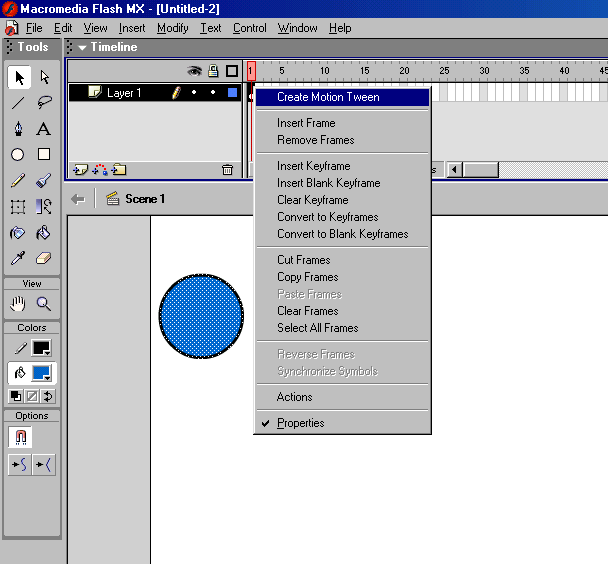Collapse the Timeline panel
The height and width of the screenshot is (564, 608).
click(82, 47)
